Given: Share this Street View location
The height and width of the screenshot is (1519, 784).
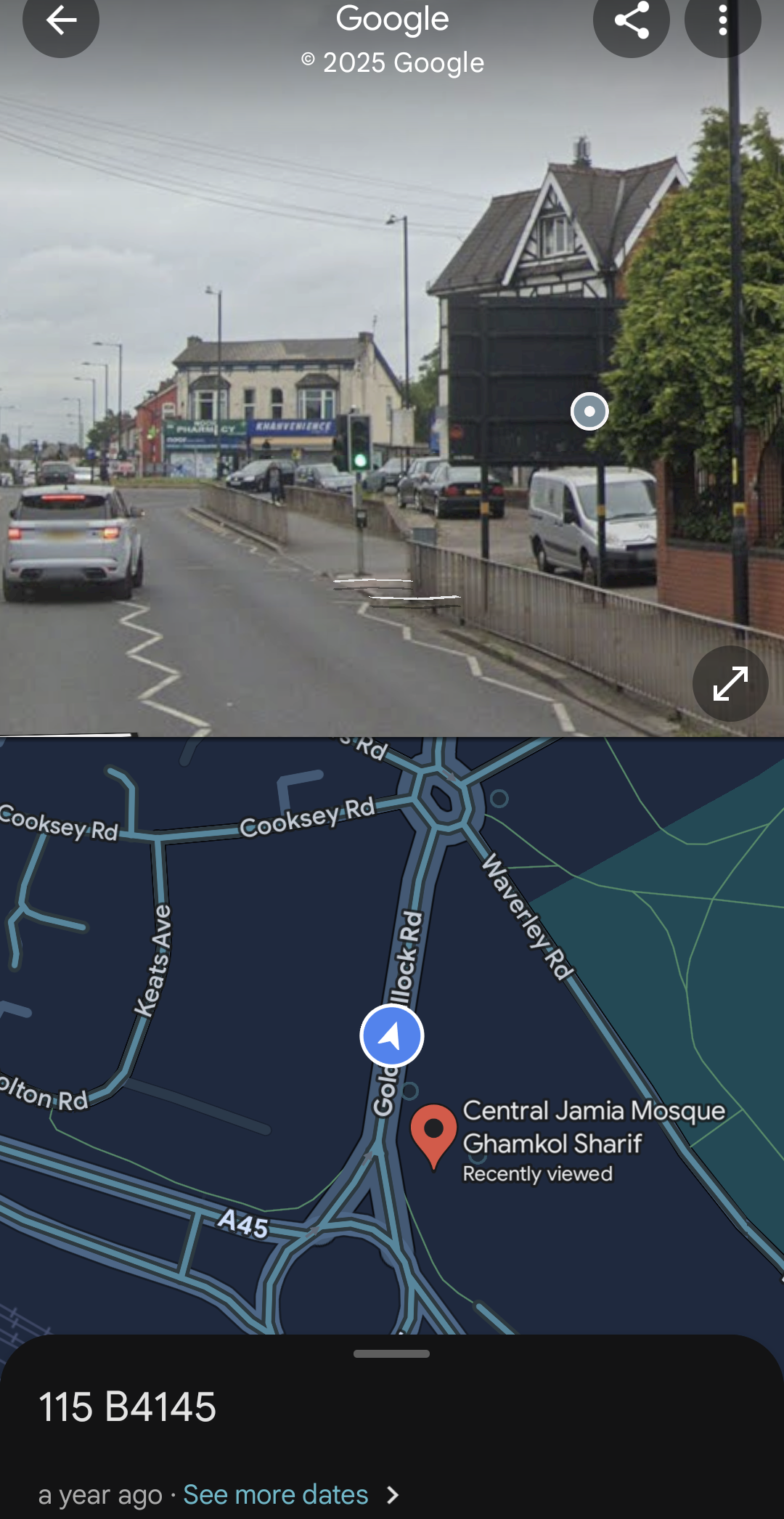Looking at the screenshot, I should coord(632,20).
